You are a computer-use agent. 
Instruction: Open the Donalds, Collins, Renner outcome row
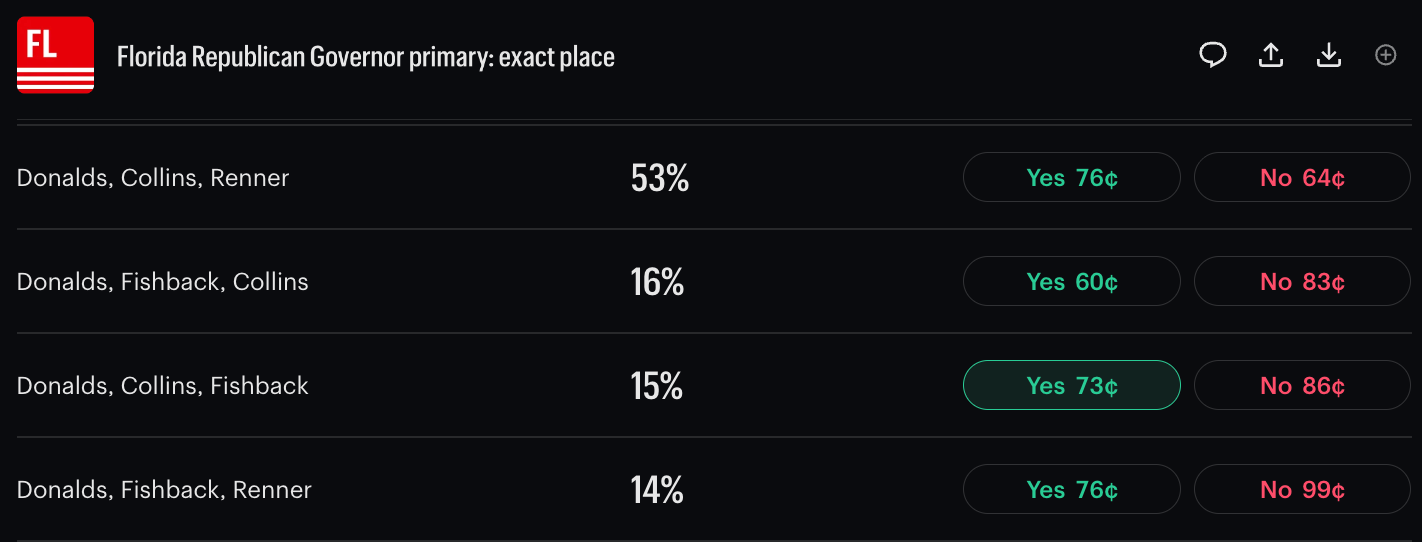[711, 178]
